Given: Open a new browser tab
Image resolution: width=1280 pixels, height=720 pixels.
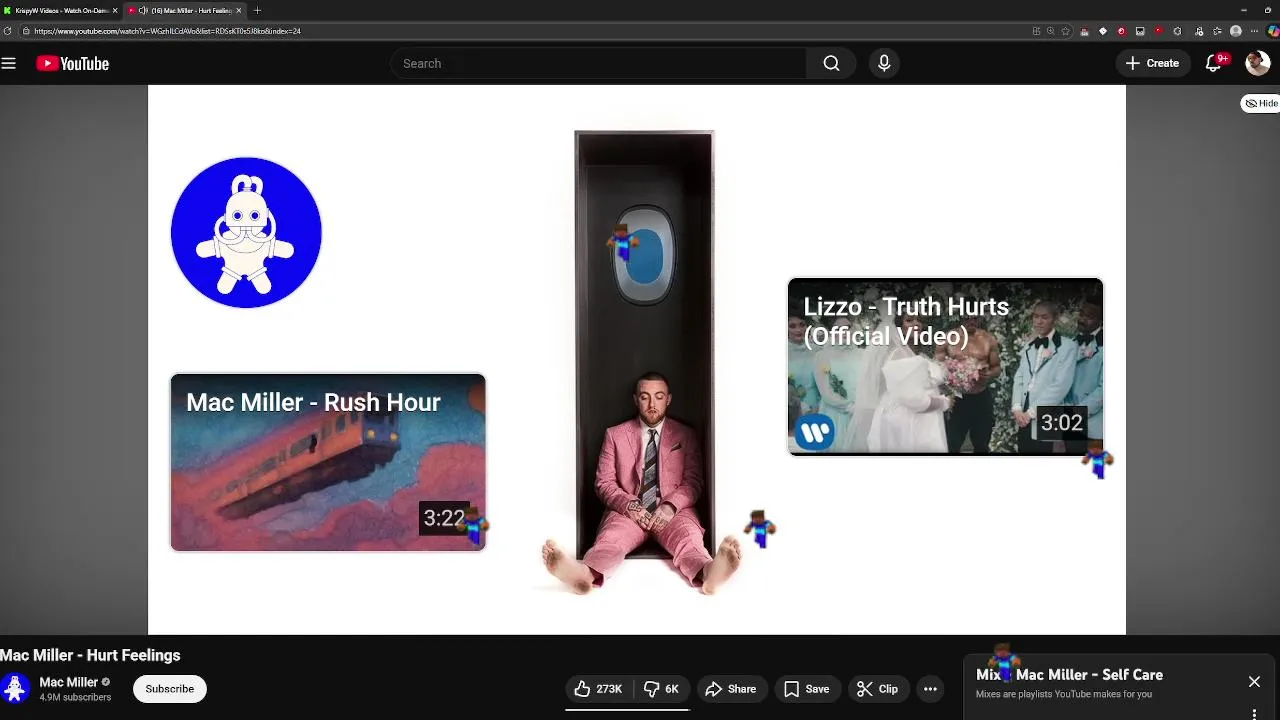Looking at the screenshot, I should (x=257, y=10).
